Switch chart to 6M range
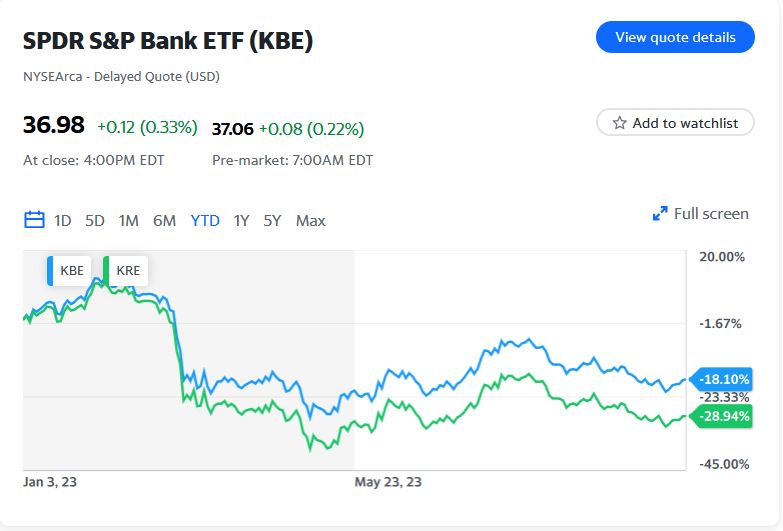The height and width of the screenshot is (531, 783). point(164,221)
